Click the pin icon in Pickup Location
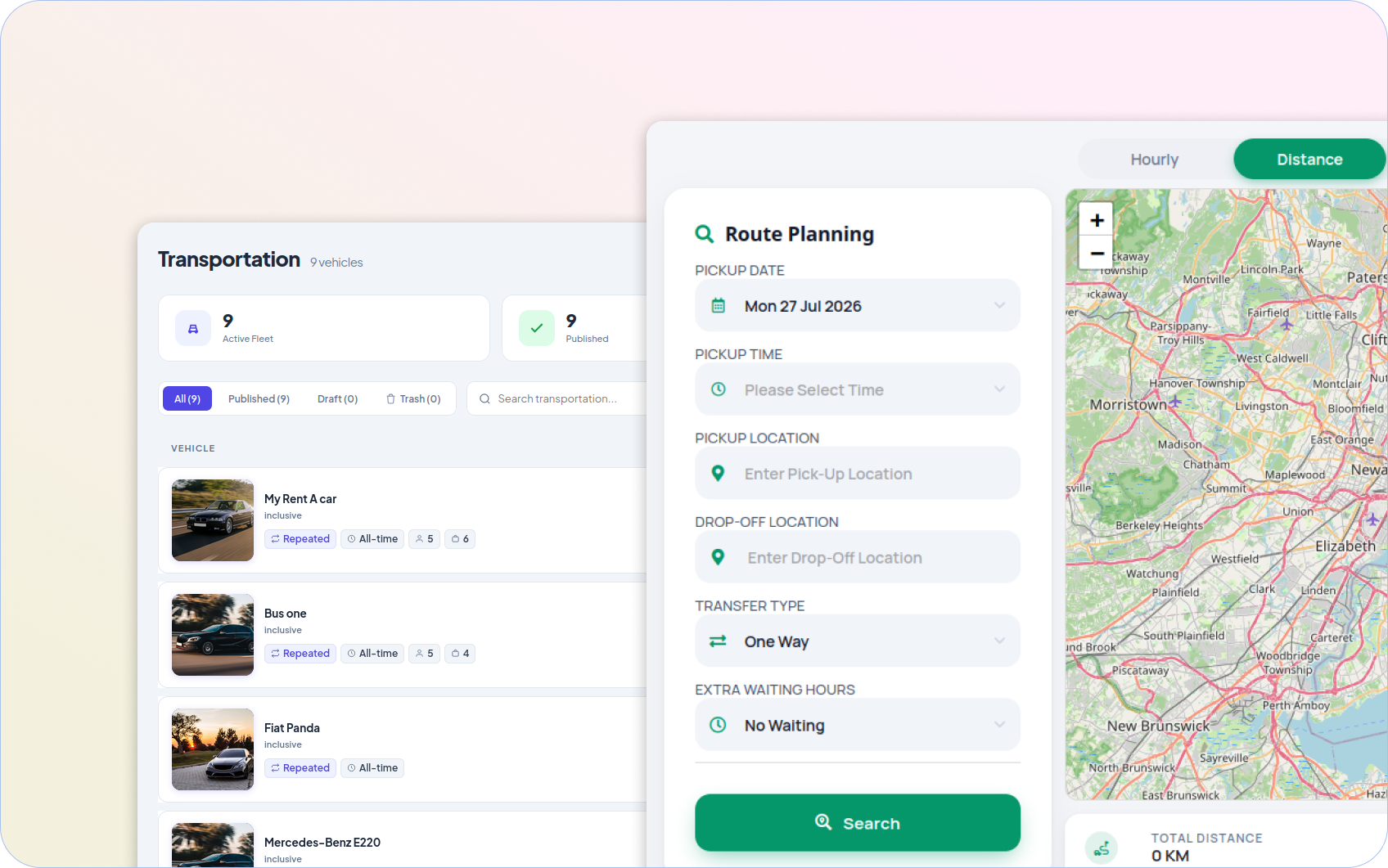 pyautogui.click(x=718, y=473)
